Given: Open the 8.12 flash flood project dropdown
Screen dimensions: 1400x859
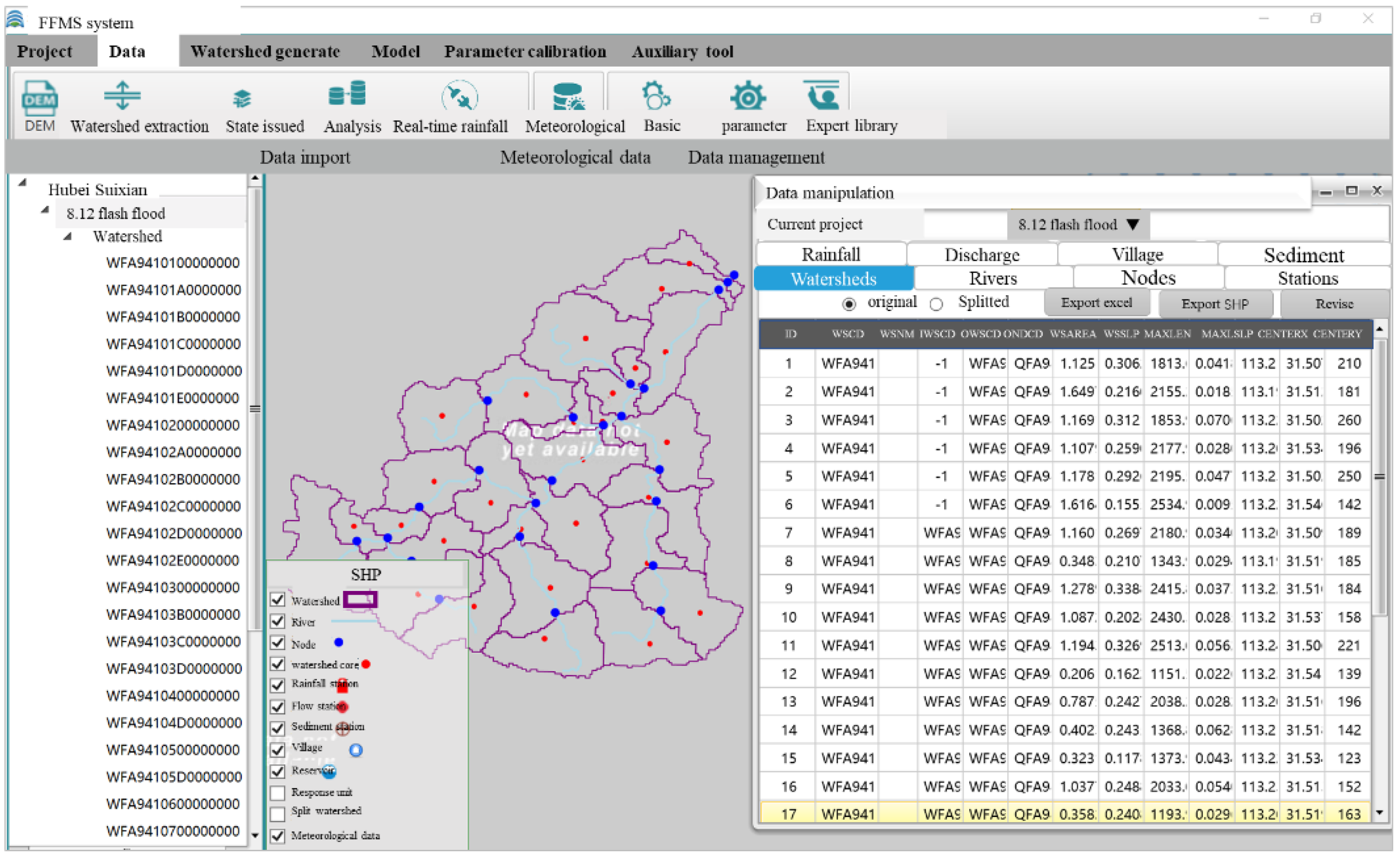Looking at the screenshot, I should [1133, 225].
